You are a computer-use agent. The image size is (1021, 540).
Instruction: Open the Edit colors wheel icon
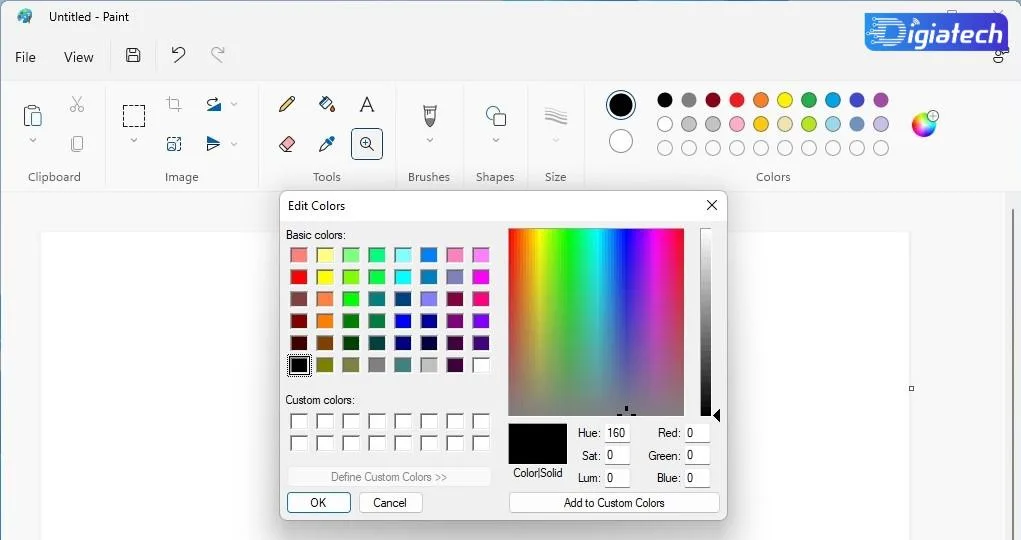[925, 124]
